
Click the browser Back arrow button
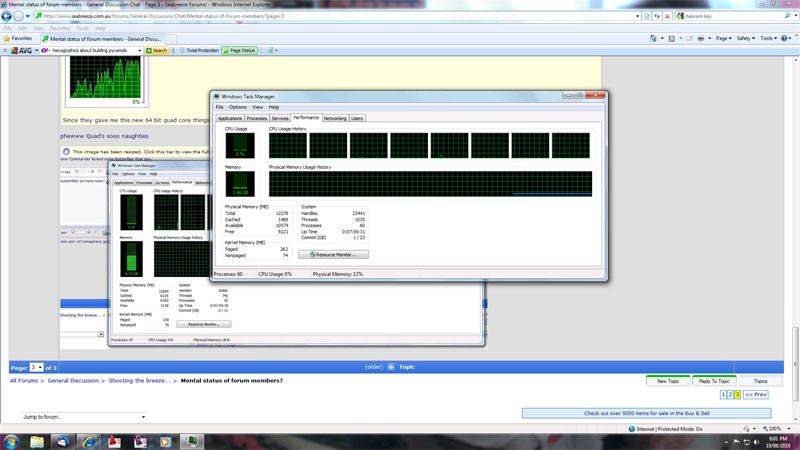(x=7, y=16)
